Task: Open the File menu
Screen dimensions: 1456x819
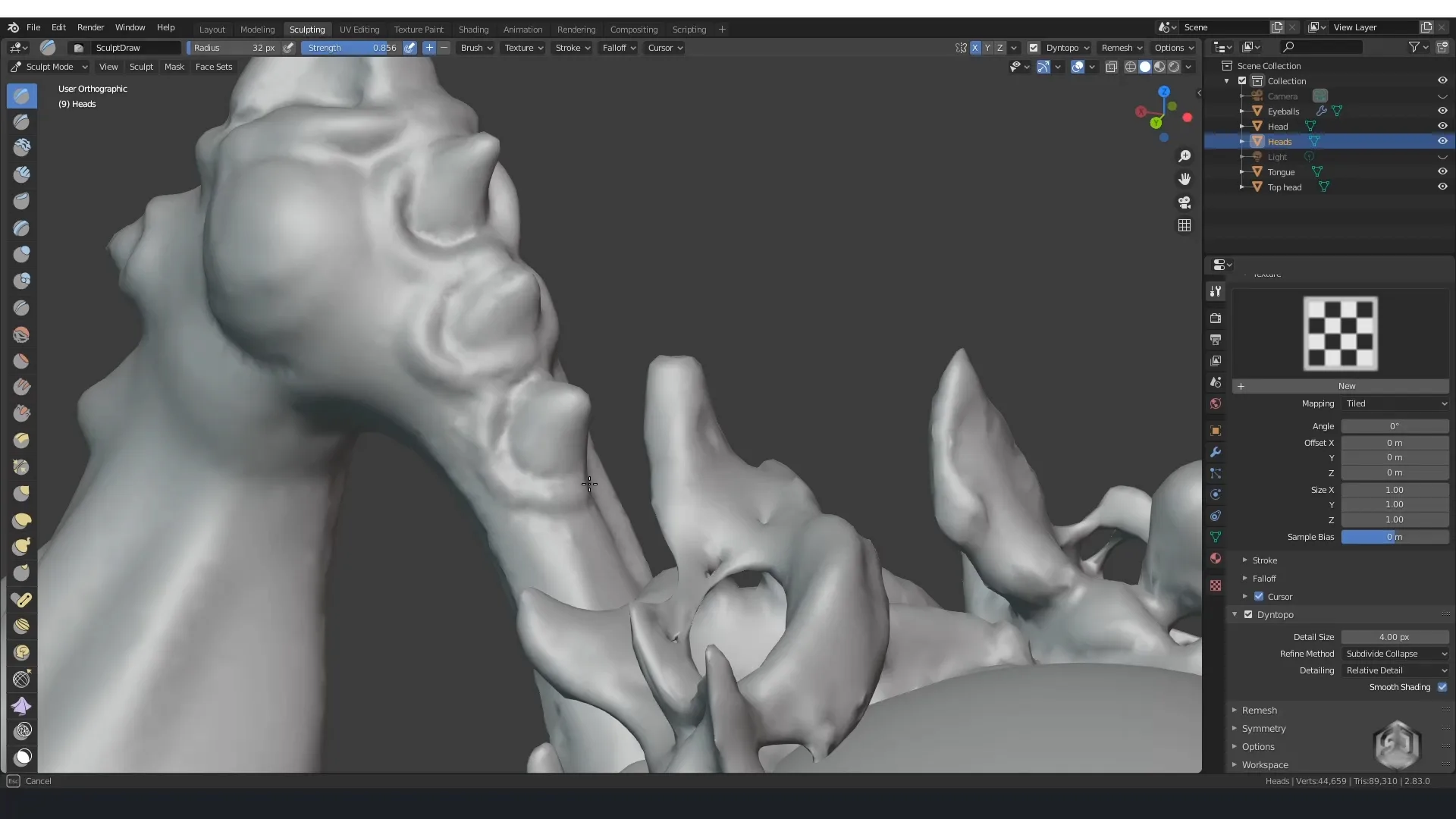Action: pos(33,27)
